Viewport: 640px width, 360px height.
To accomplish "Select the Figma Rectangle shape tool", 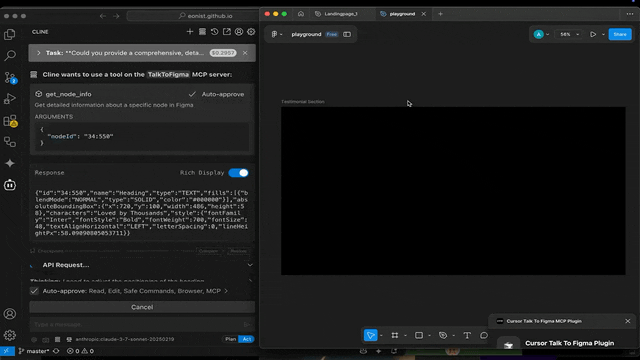I will click(x=419, y=335).
